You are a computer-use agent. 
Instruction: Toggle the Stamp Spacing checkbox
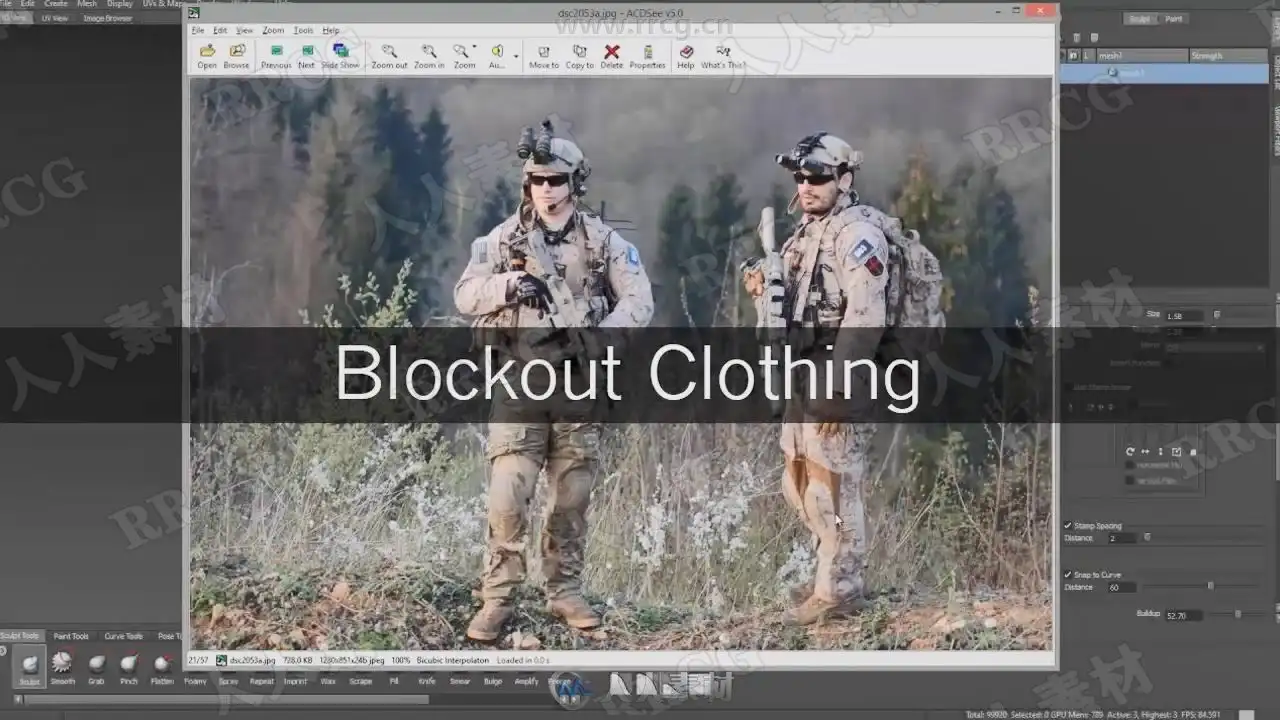tap(1068, 525)
